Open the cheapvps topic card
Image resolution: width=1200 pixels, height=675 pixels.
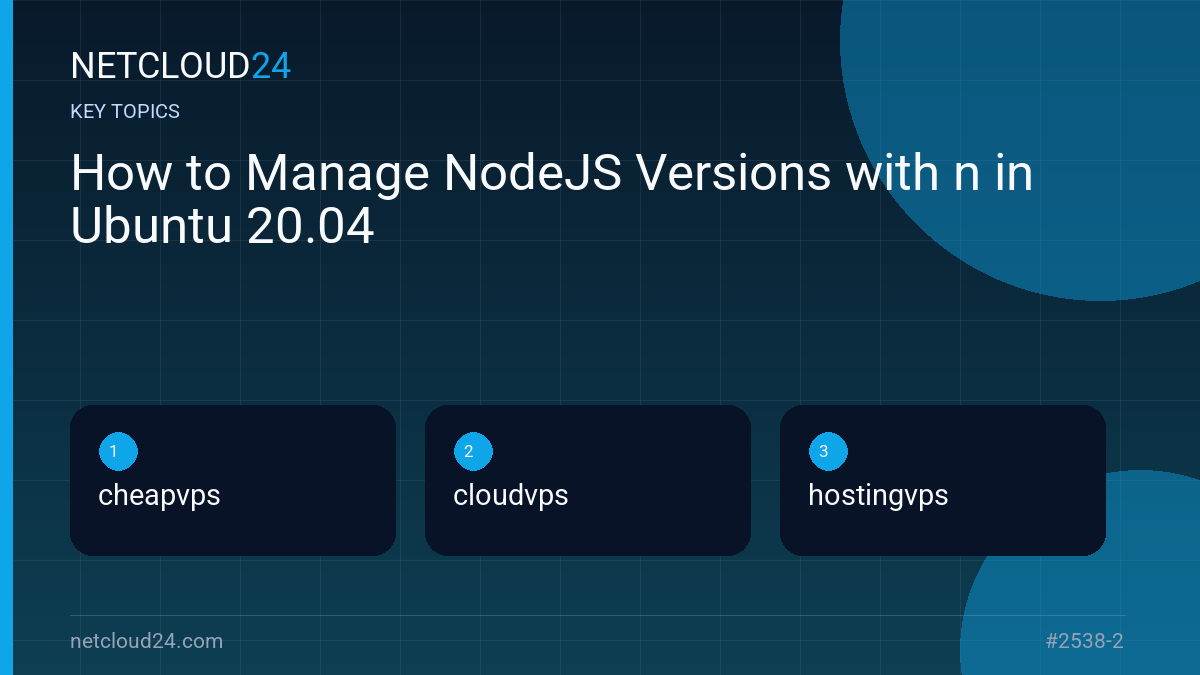(x=233, y=480)
